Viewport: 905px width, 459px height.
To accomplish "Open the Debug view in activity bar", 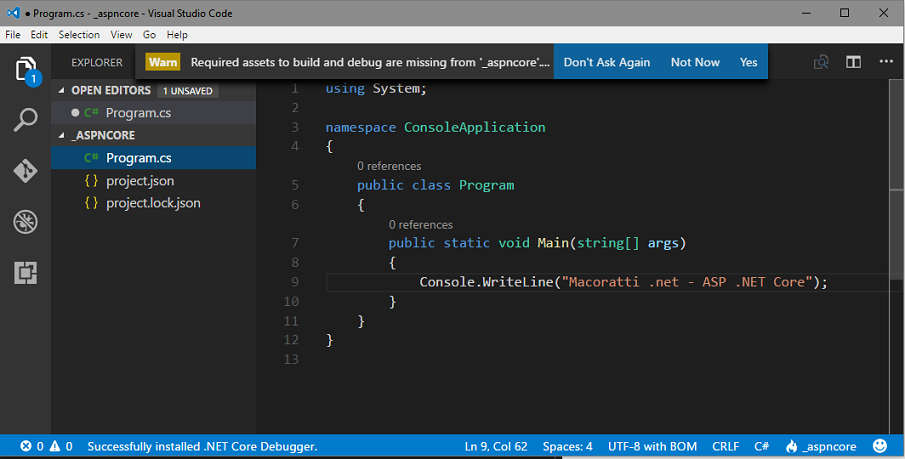I will pos(25,222).
